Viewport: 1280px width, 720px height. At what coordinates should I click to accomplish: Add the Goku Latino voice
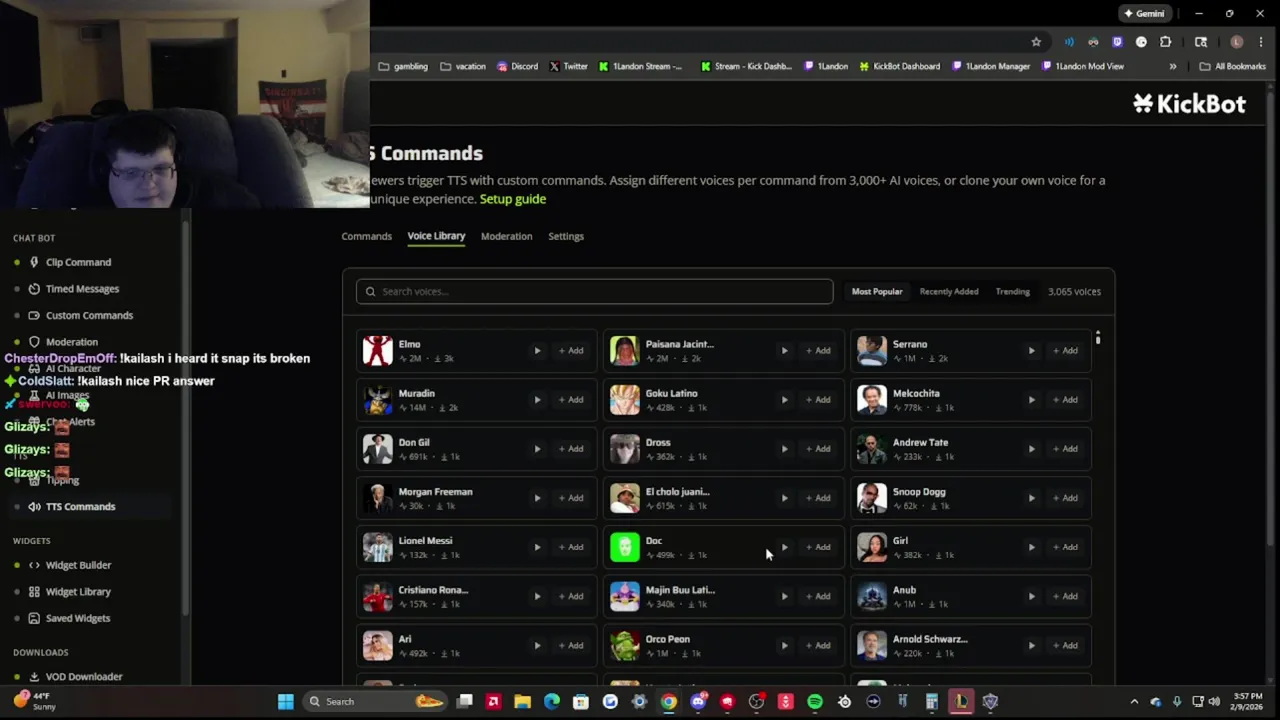(818, 400)
